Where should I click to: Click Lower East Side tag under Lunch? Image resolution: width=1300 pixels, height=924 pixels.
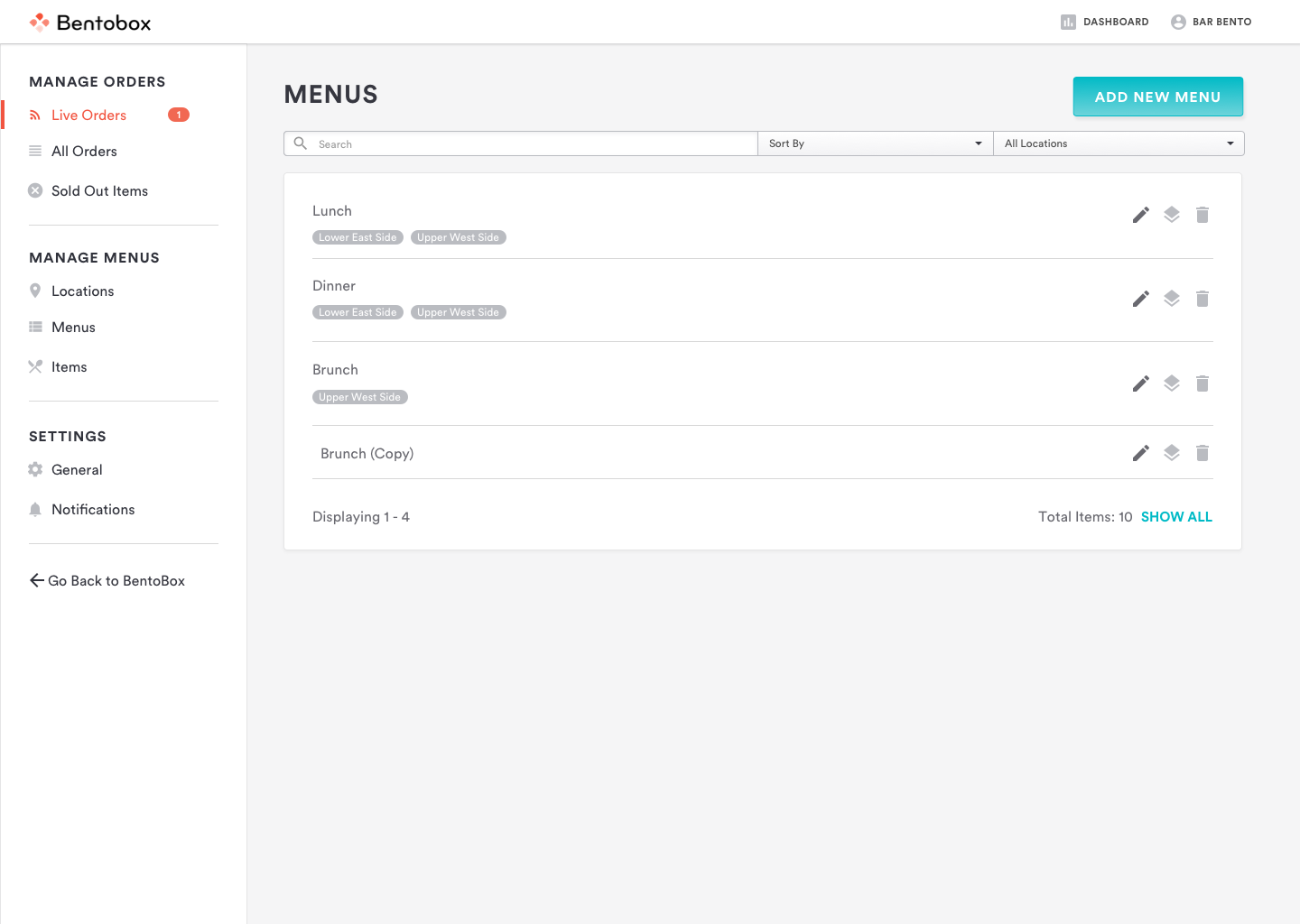[357, 237]
